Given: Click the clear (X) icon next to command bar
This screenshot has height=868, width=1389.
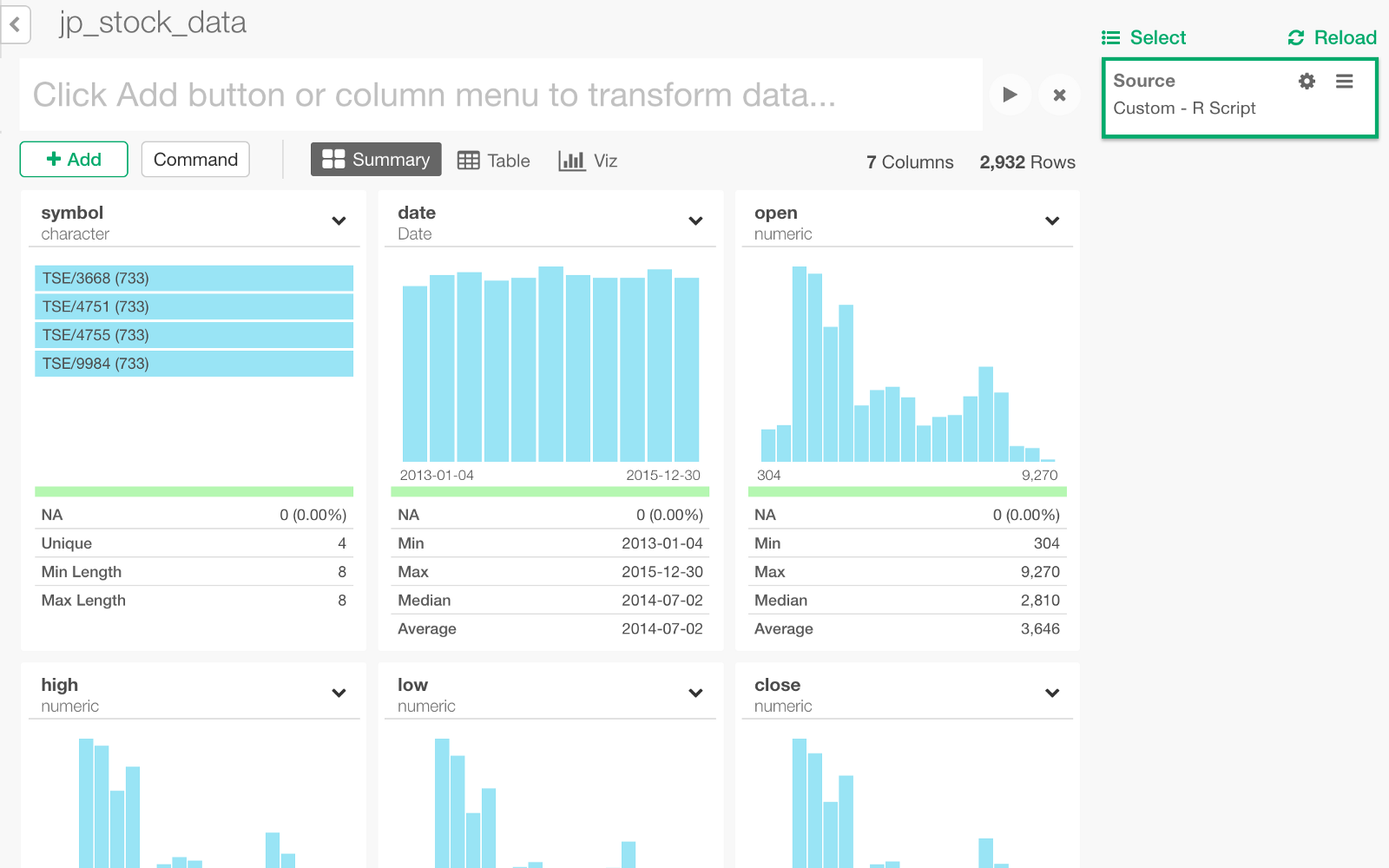Looking at the screenshot, I should click(x=1059, y=95).
